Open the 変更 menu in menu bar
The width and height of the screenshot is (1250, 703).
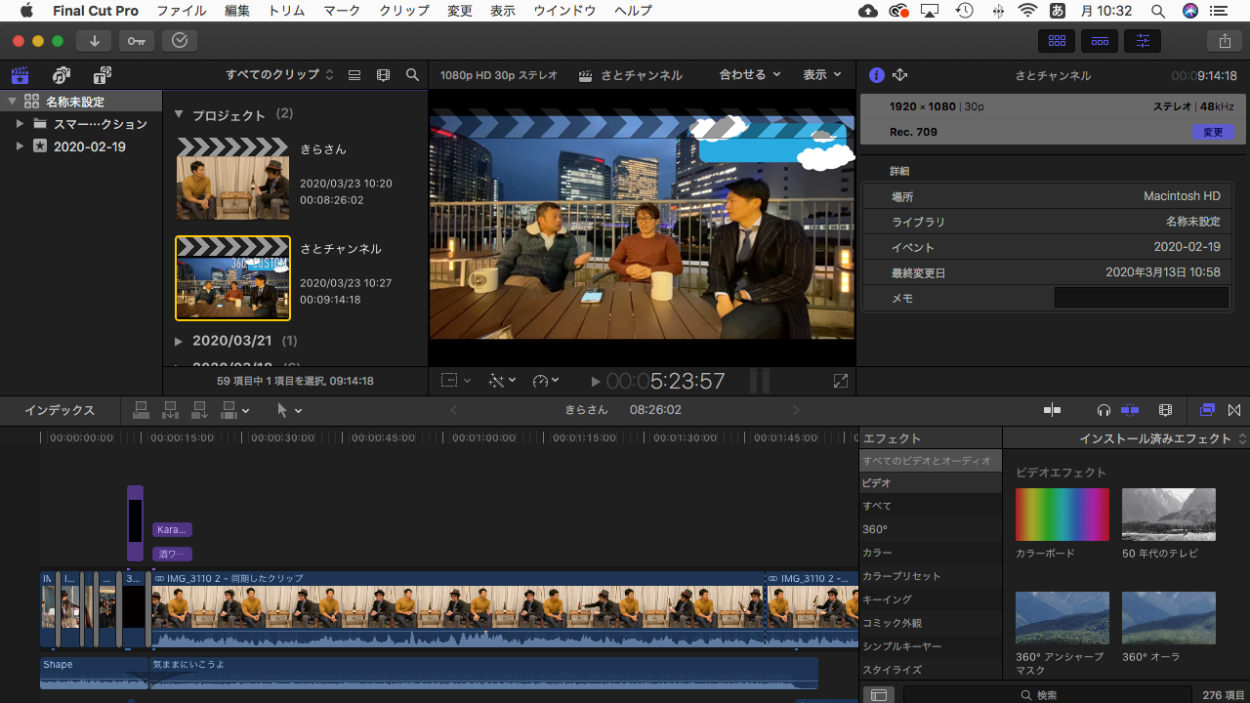click(x=459, y=11)
